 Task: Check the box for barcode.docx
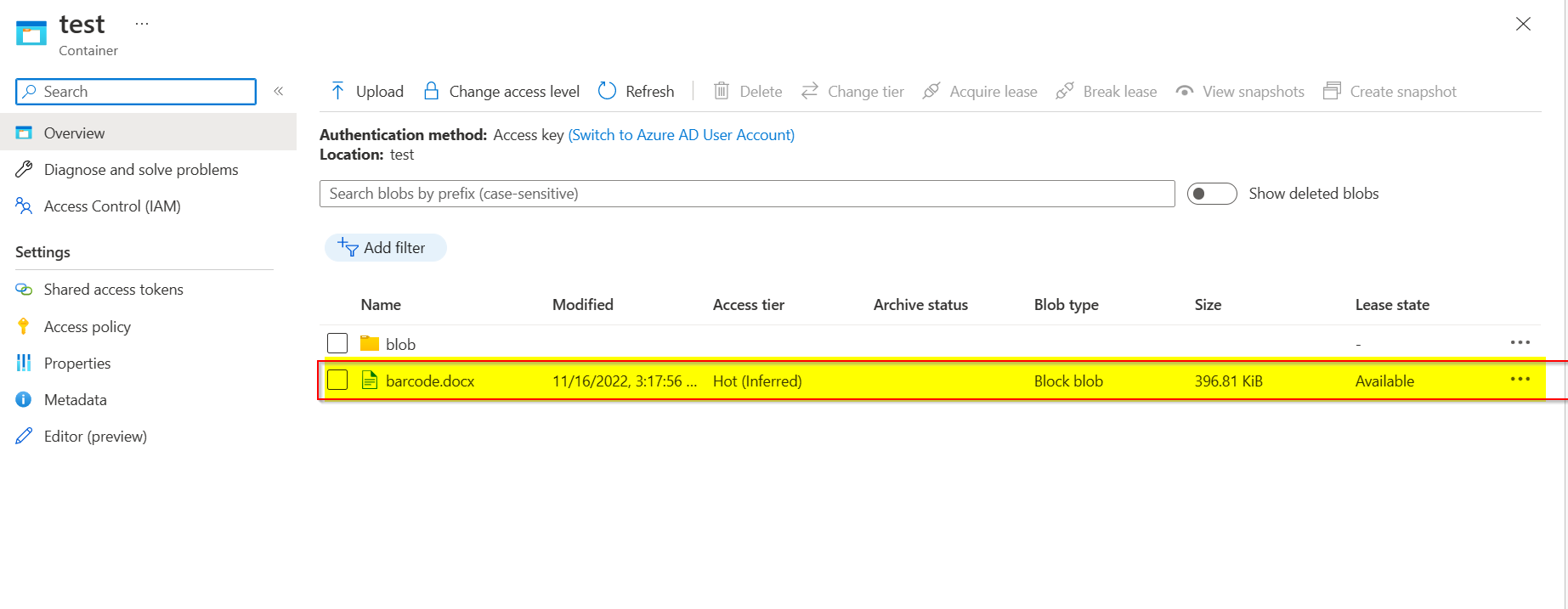point(337,380)
